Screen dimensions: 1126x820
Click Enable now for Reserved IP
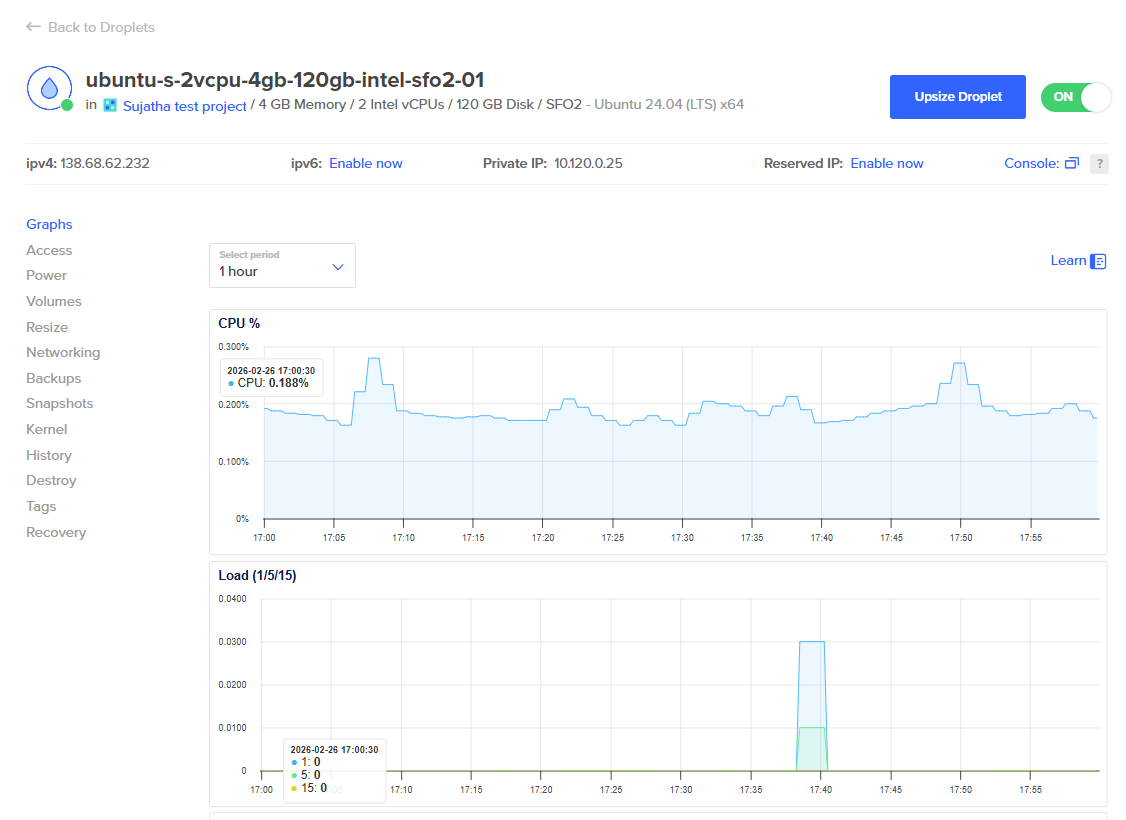[887, 163]
